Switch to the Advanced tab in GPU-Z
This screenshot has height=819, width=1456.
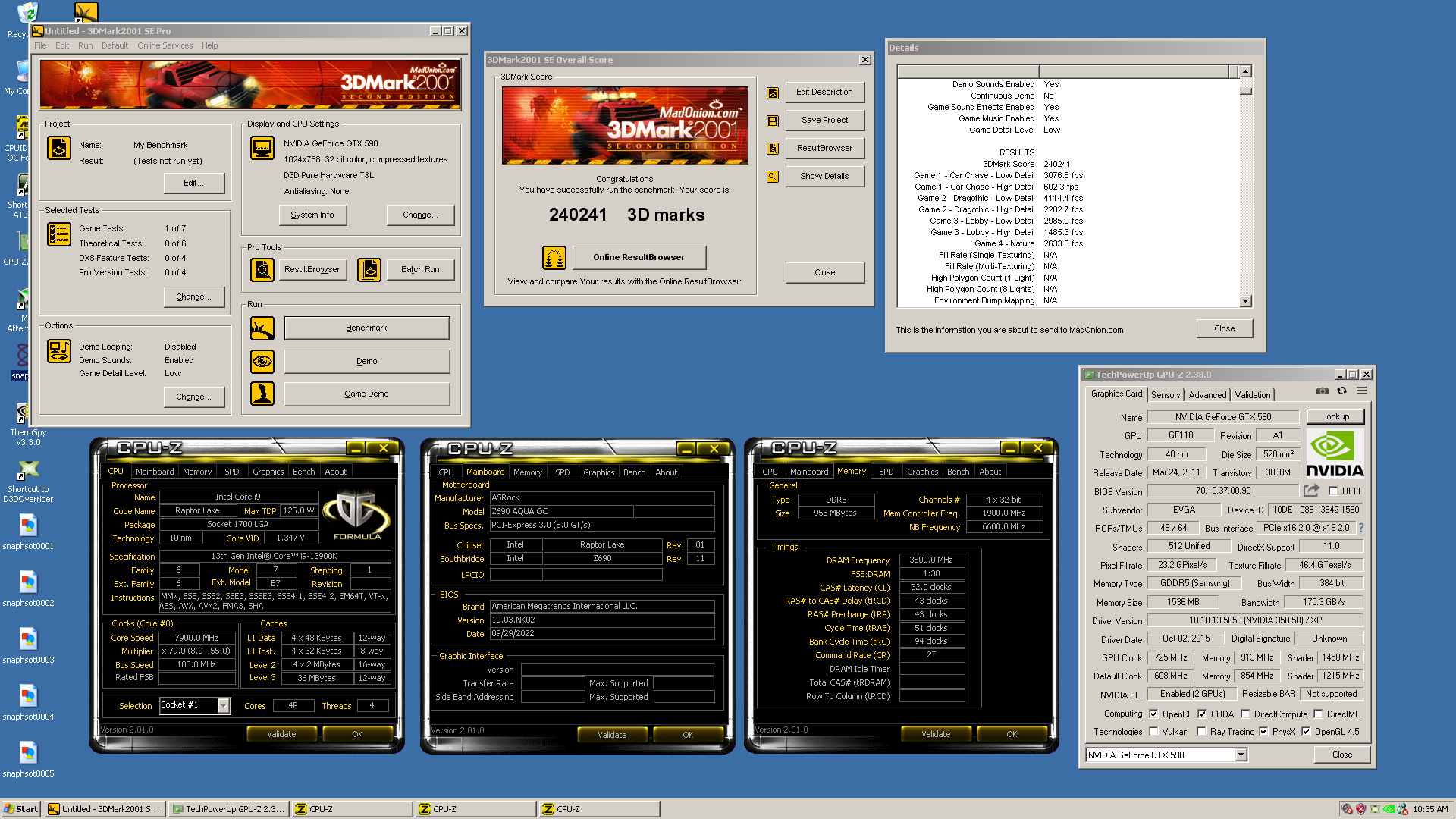click(x=1207, y=395)
